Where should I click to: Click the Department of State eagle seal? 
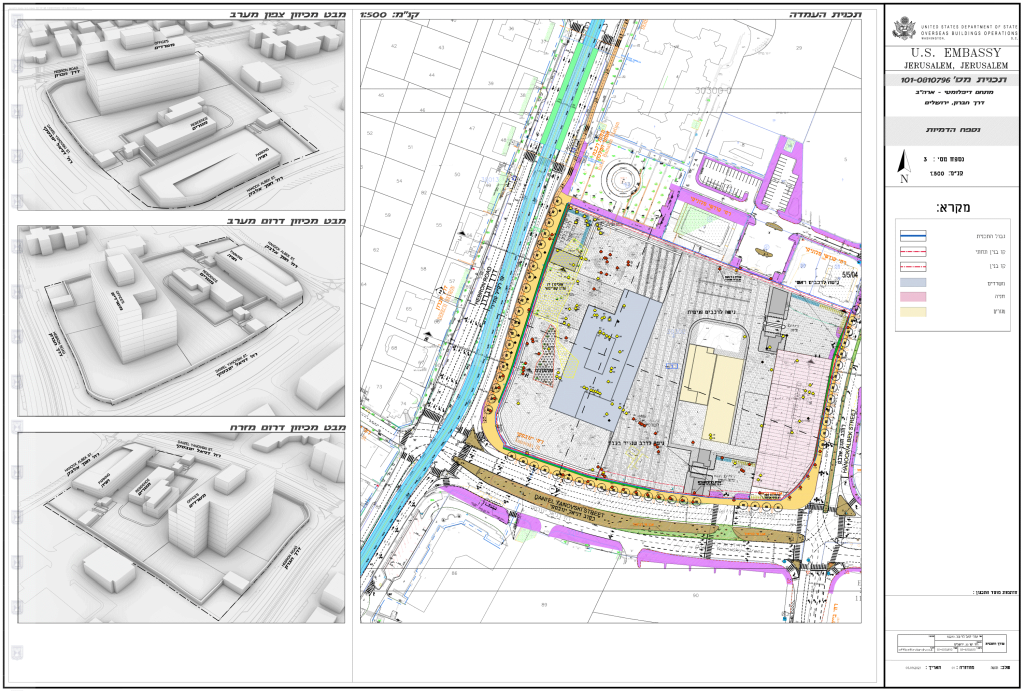[903, 28]
